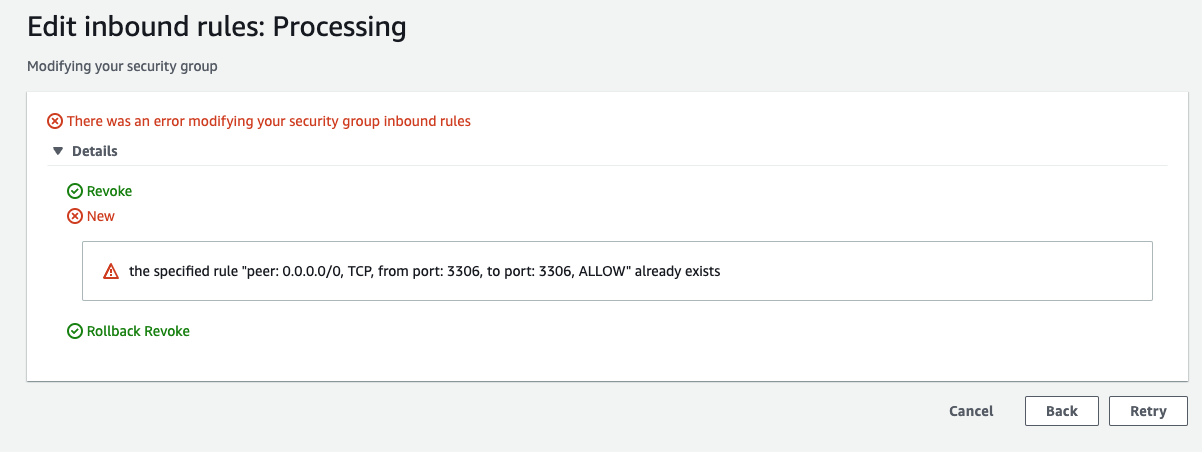Click the red X icon next to New
Viewport: 1202px width, 452px height.
(x=75, y=216)
